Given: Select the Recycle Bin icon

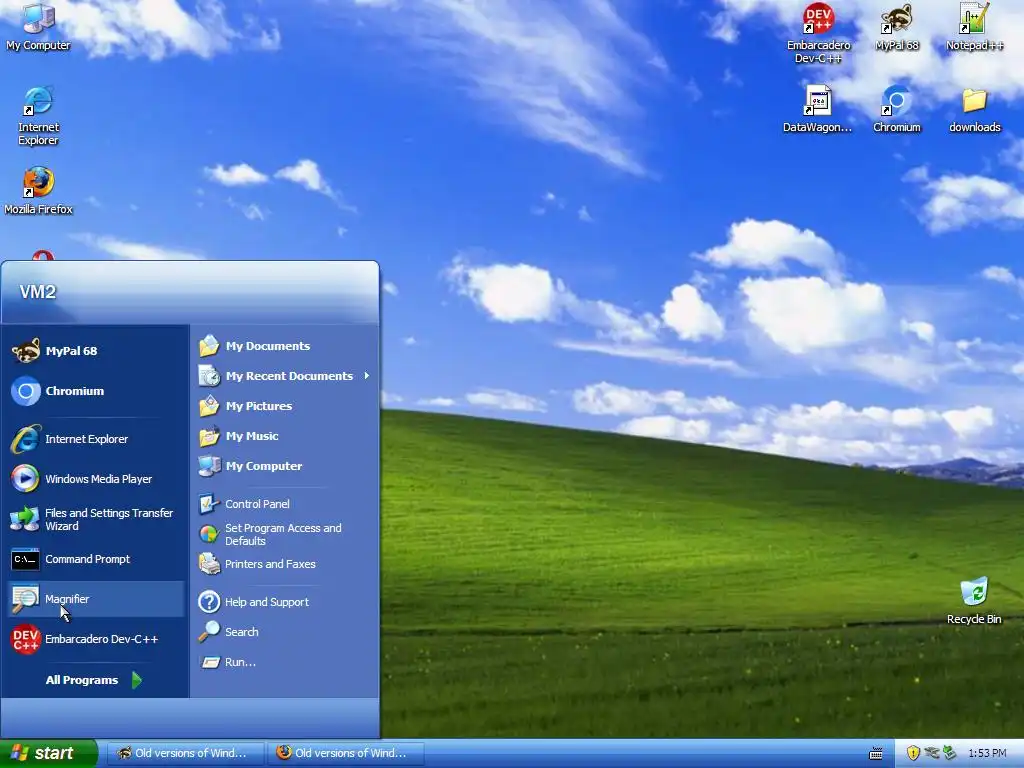Looking at the screenshot, I should (974, 601).
